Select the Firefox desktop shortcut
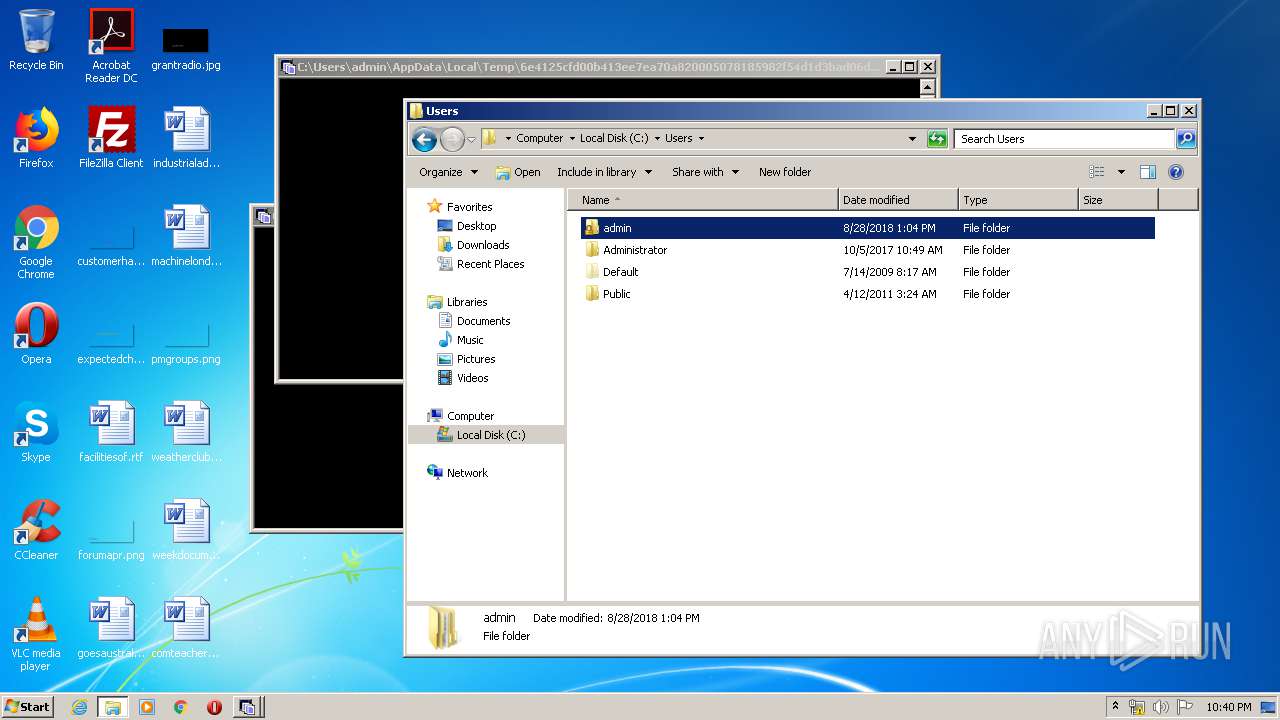The height and width of the screenshot is (720, 1280). 36,138
